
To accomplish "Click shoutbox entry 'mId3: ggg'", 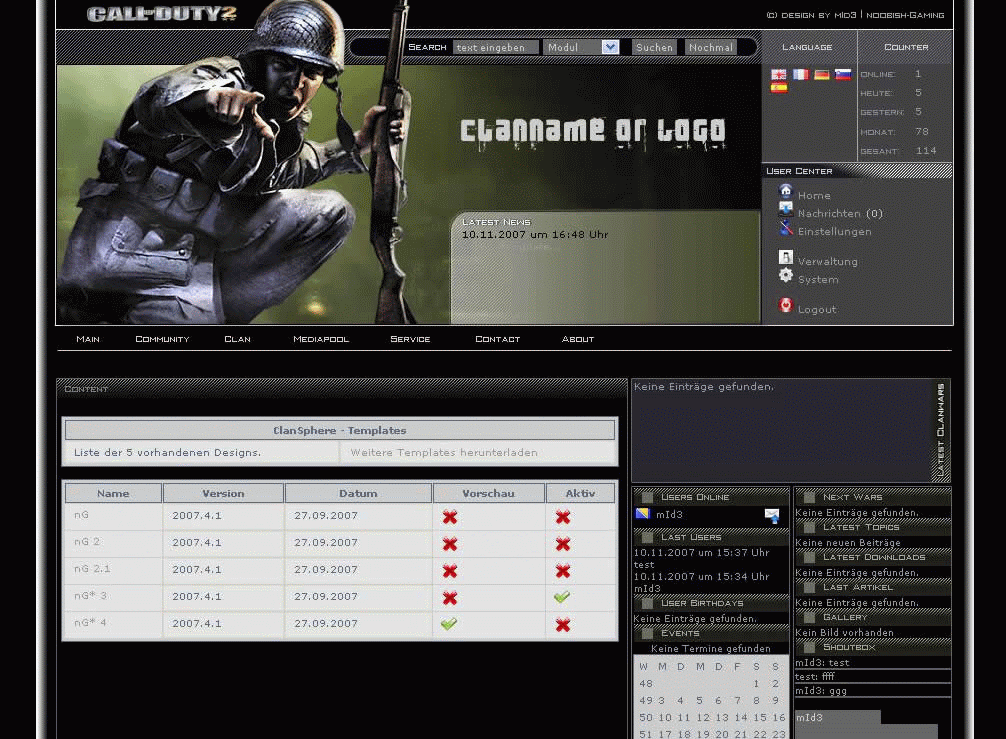I will [x=821, y=691].
